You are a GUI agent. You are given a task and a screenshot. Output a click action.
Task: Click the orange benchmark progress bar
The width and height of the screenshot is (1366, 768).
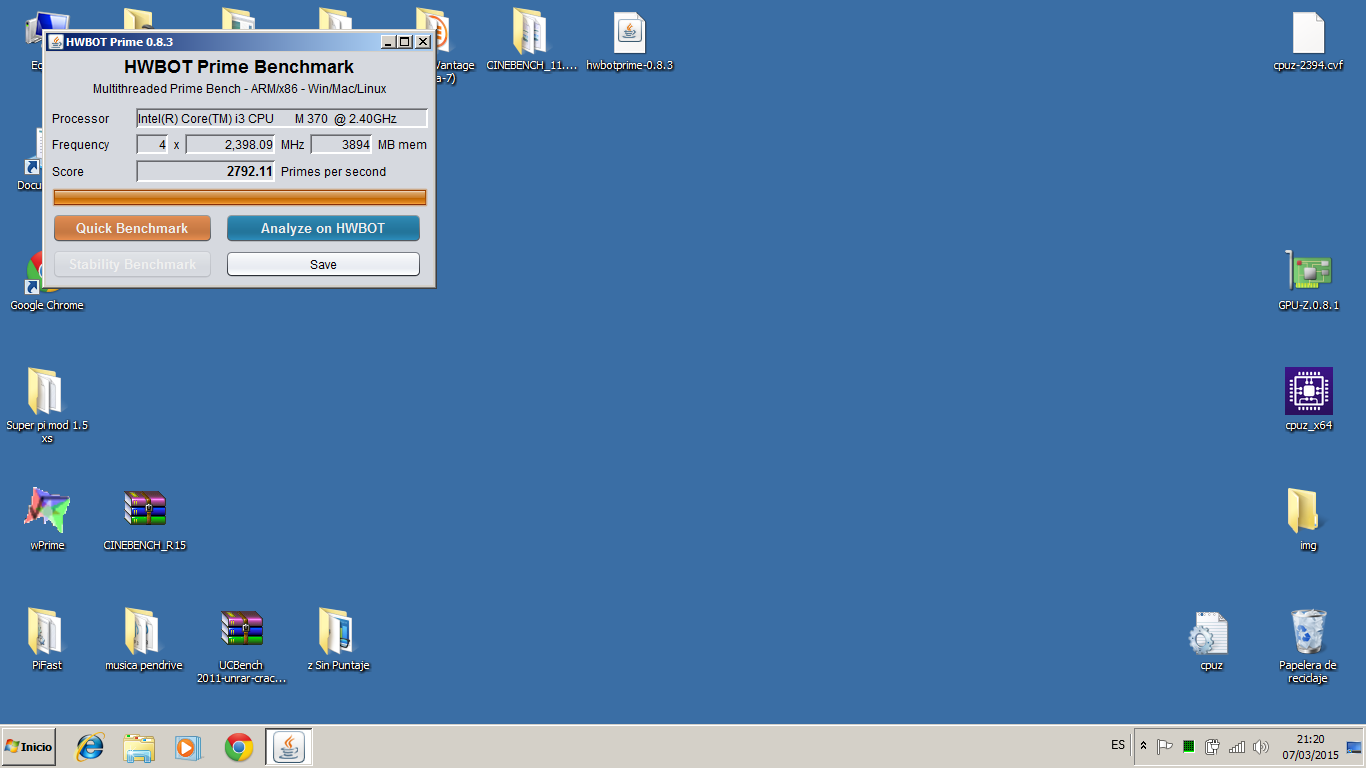point(240,197)
